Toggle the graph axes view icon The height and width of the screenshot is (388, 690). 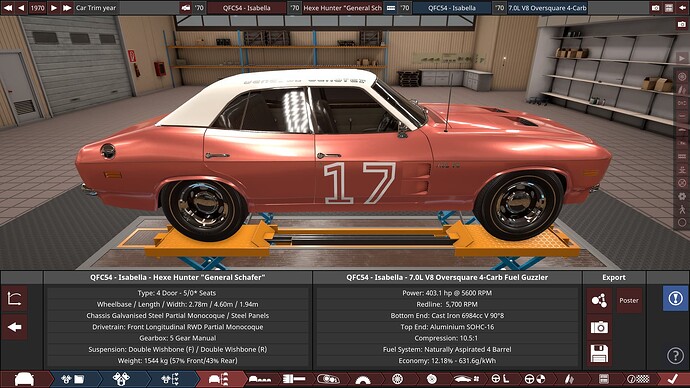coord(15,299)
